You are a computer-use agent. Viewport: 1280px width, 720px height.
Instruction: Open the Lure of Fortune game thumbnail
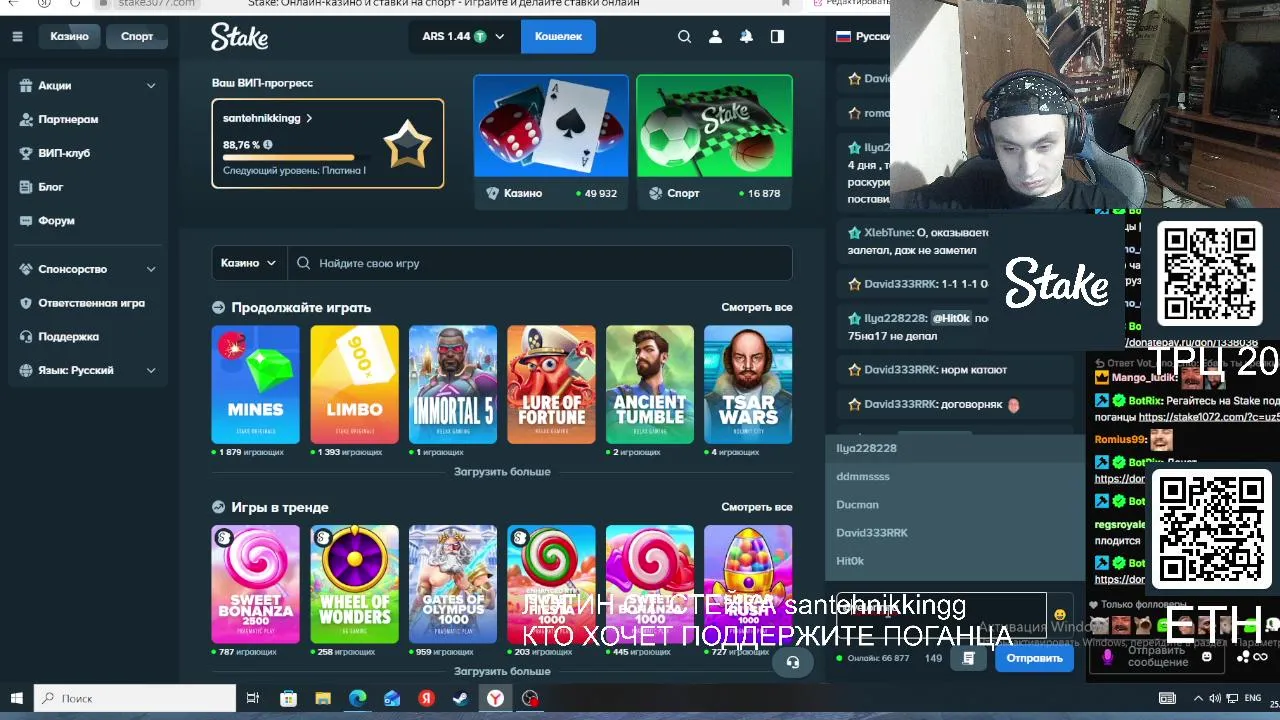551,384
